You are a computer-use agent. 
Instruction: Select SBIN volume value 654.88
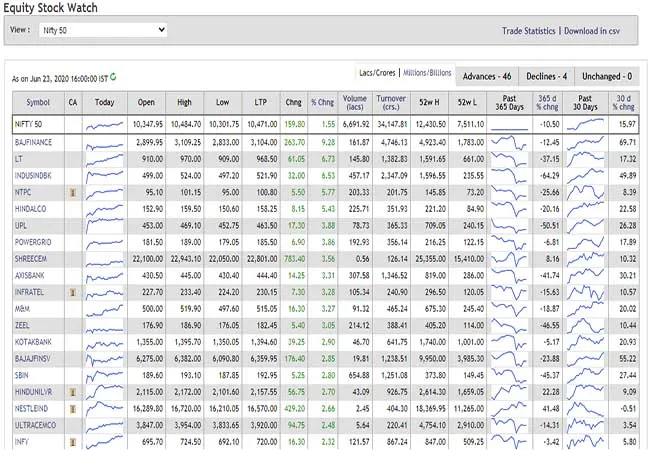359,375
